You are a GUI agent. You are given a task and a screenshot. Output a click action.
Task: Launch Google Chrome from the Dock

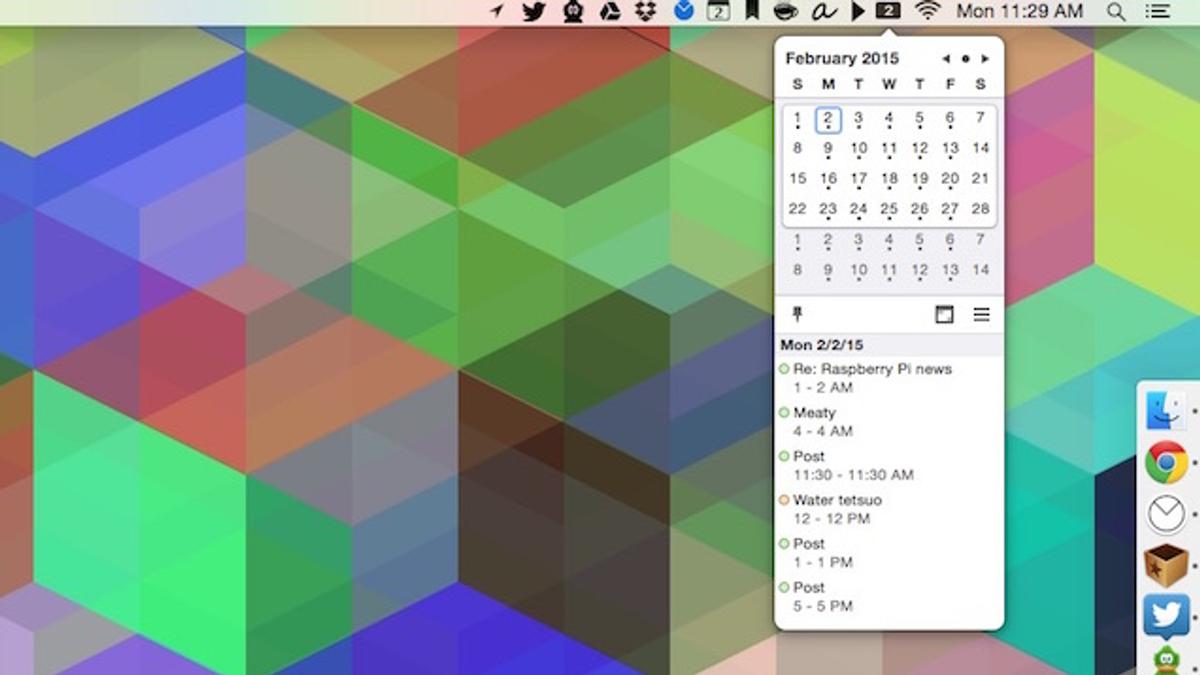tap(1166, 463)
